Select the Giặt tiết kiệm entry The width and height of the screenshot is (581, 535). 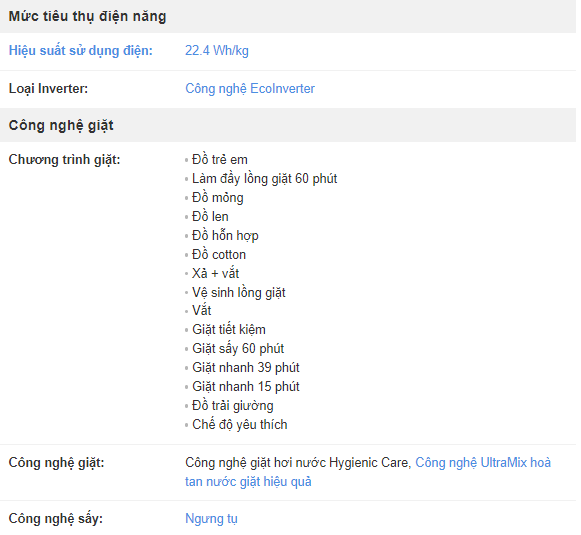pos(229,329)
